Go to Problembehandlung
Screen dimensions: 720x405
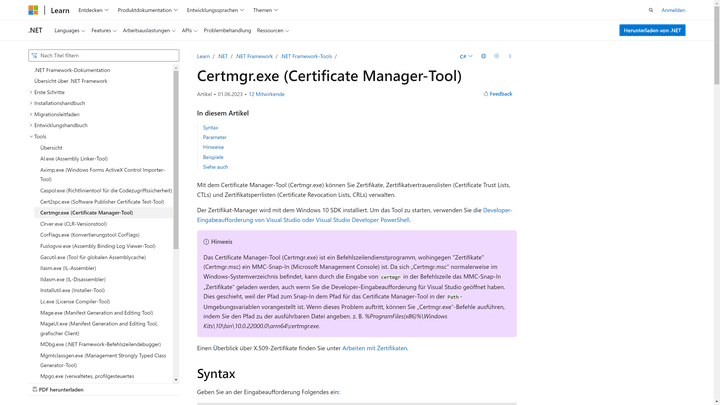[x=227, y=31]
